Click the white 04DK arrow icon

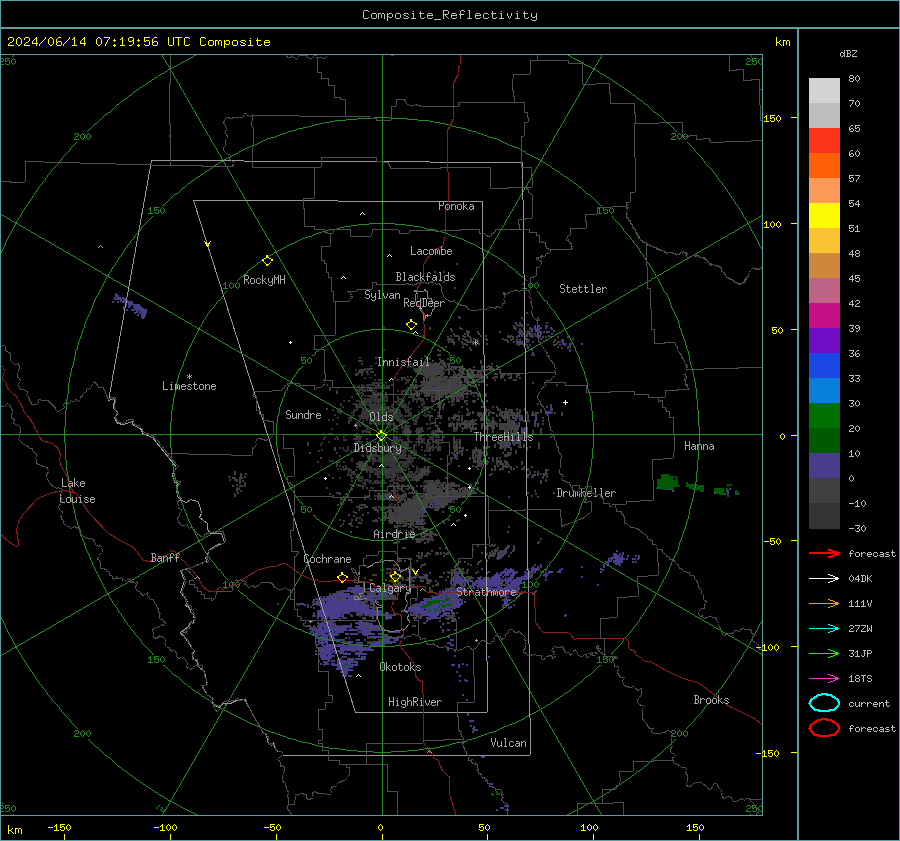824,579
